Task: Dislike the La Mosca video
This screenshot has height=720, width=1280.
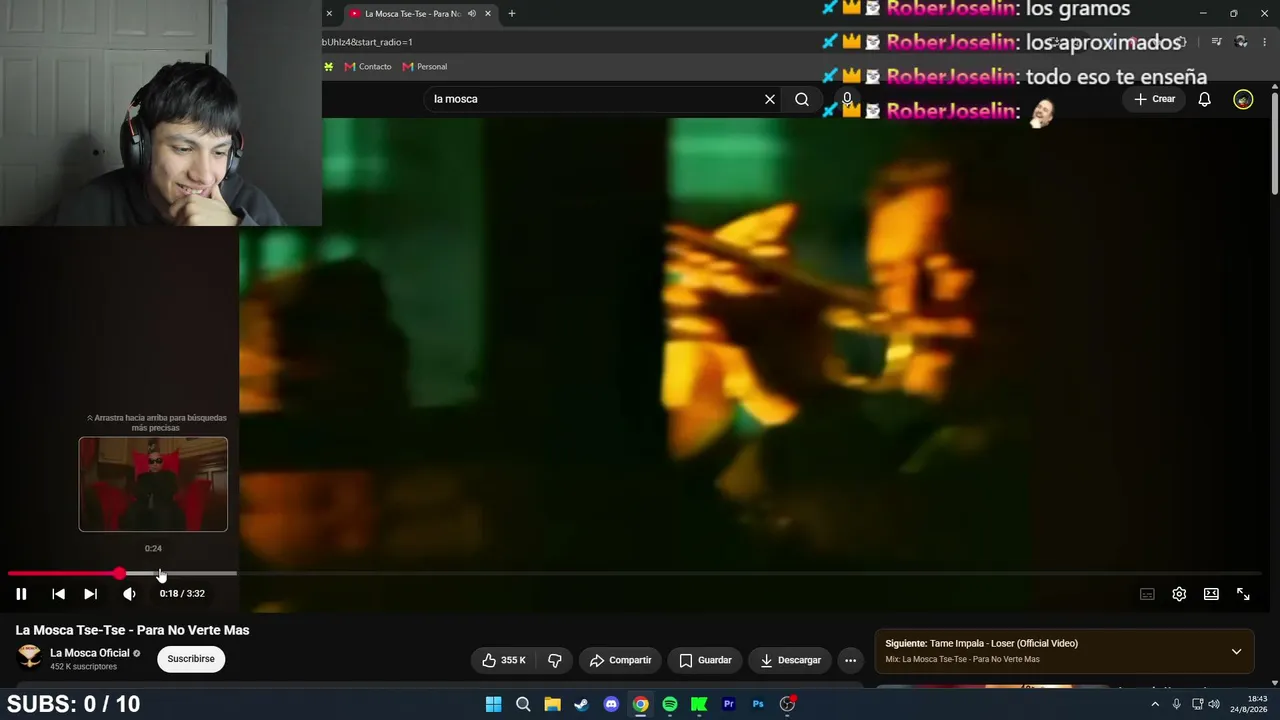Action: pos(555,660)
